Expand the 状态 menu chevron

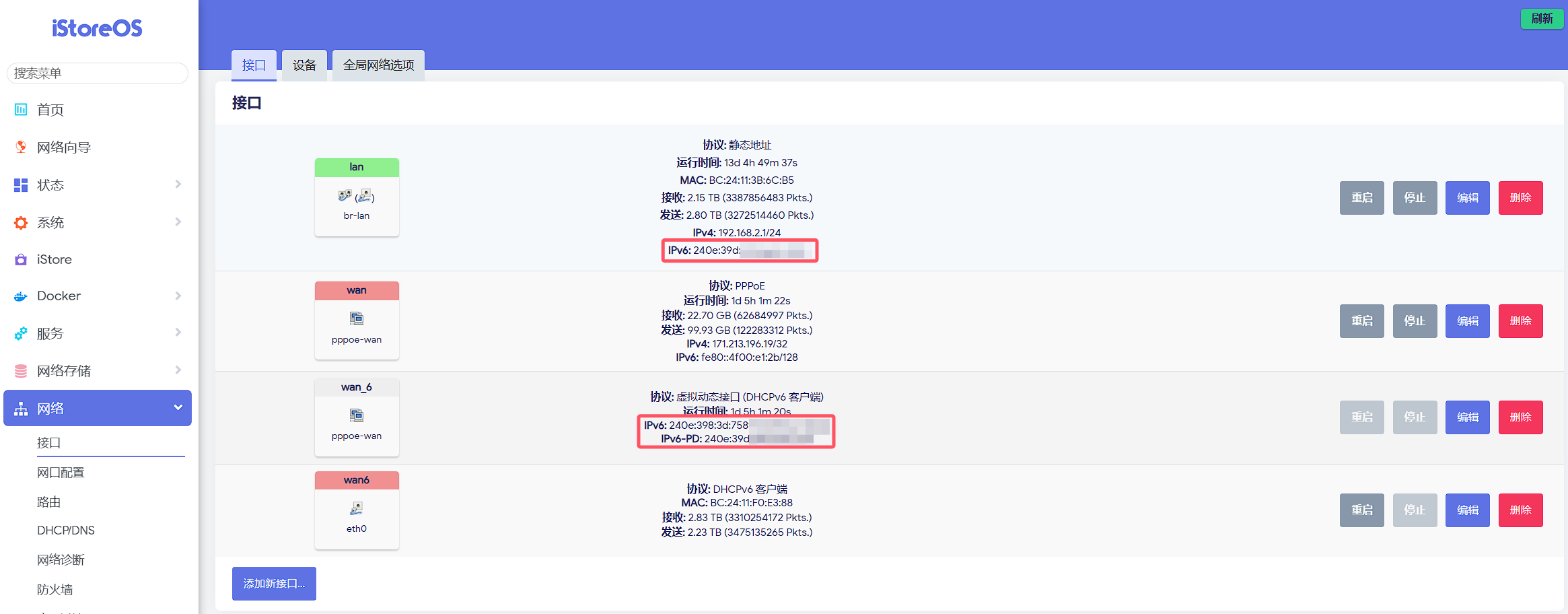[178, 184]
